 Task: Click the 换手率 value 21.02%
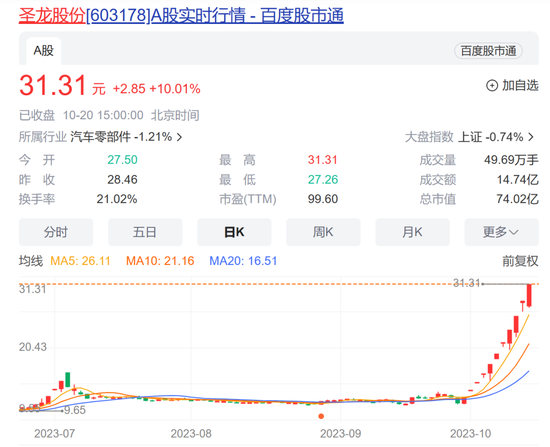tap(117, 199)
